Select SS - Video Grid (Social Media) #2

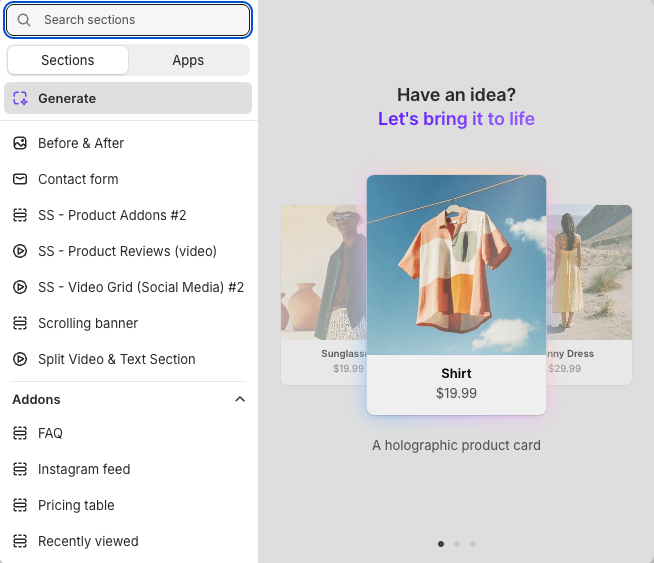pos(128,287)
